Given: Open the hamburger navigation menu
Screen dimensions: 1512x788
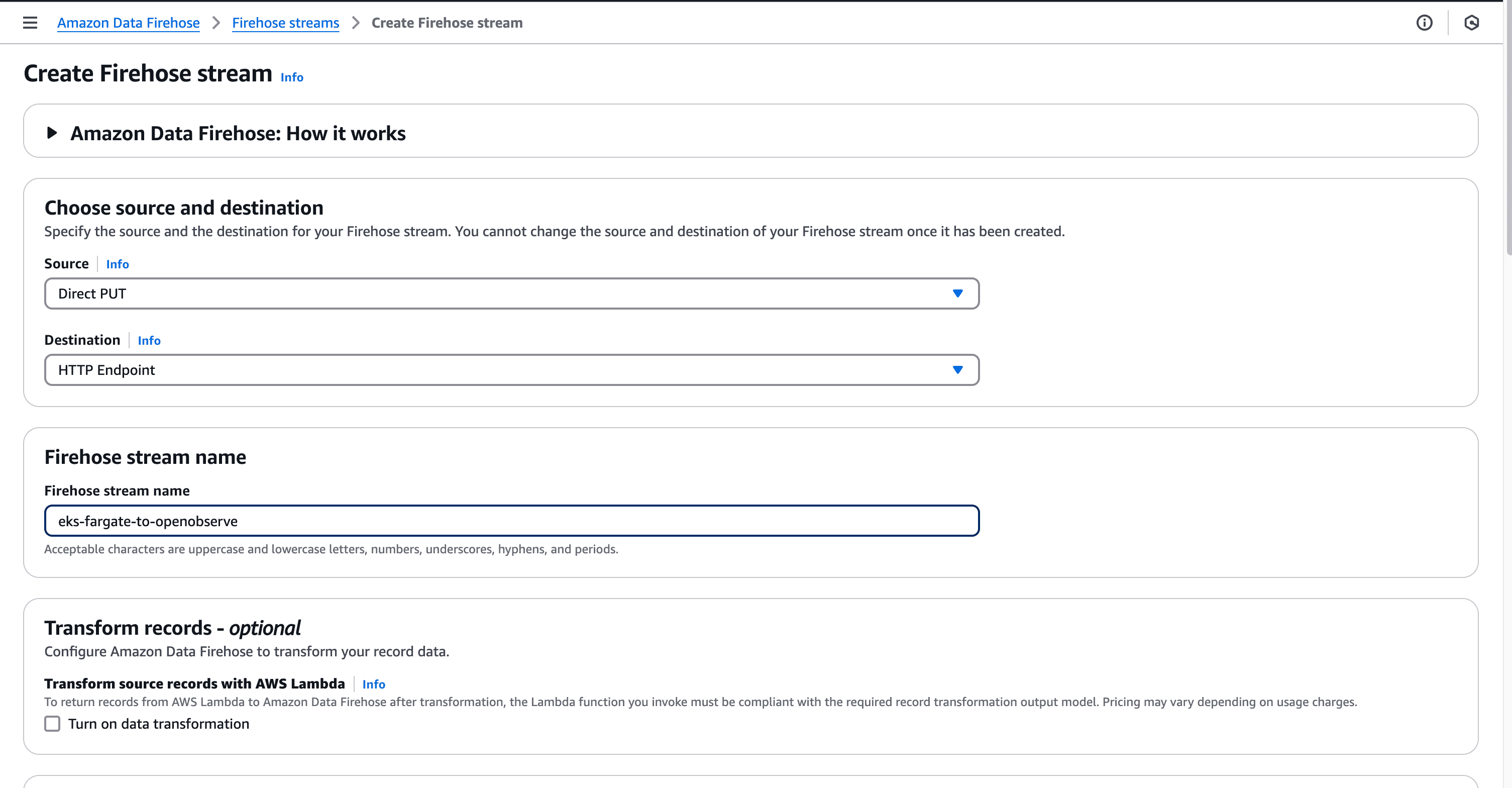Looking at the screenshot, I should 30,23.
